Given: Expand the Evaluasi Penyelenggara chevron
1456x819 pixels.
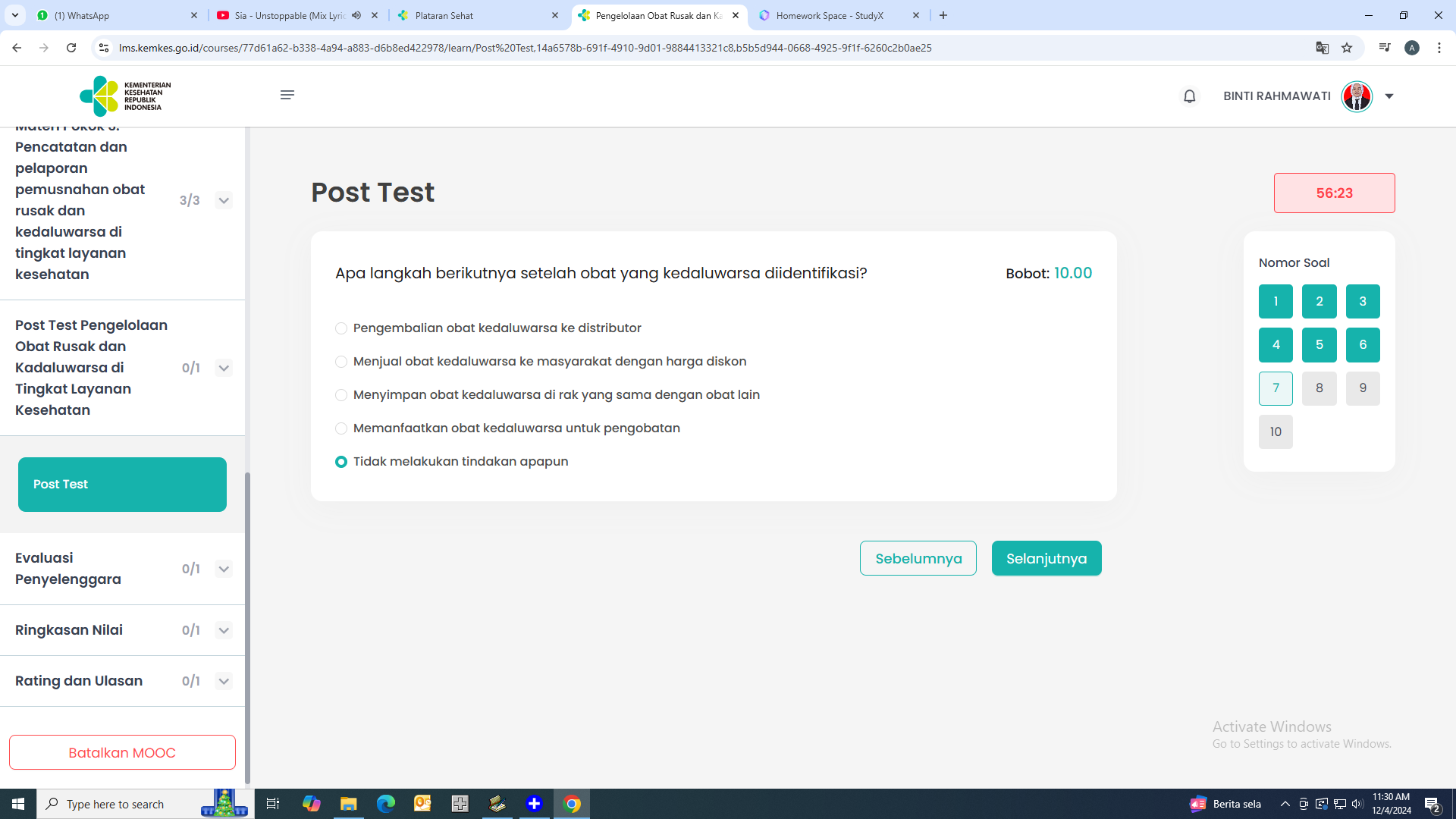Looking at the screenshot, I should 224,570.
